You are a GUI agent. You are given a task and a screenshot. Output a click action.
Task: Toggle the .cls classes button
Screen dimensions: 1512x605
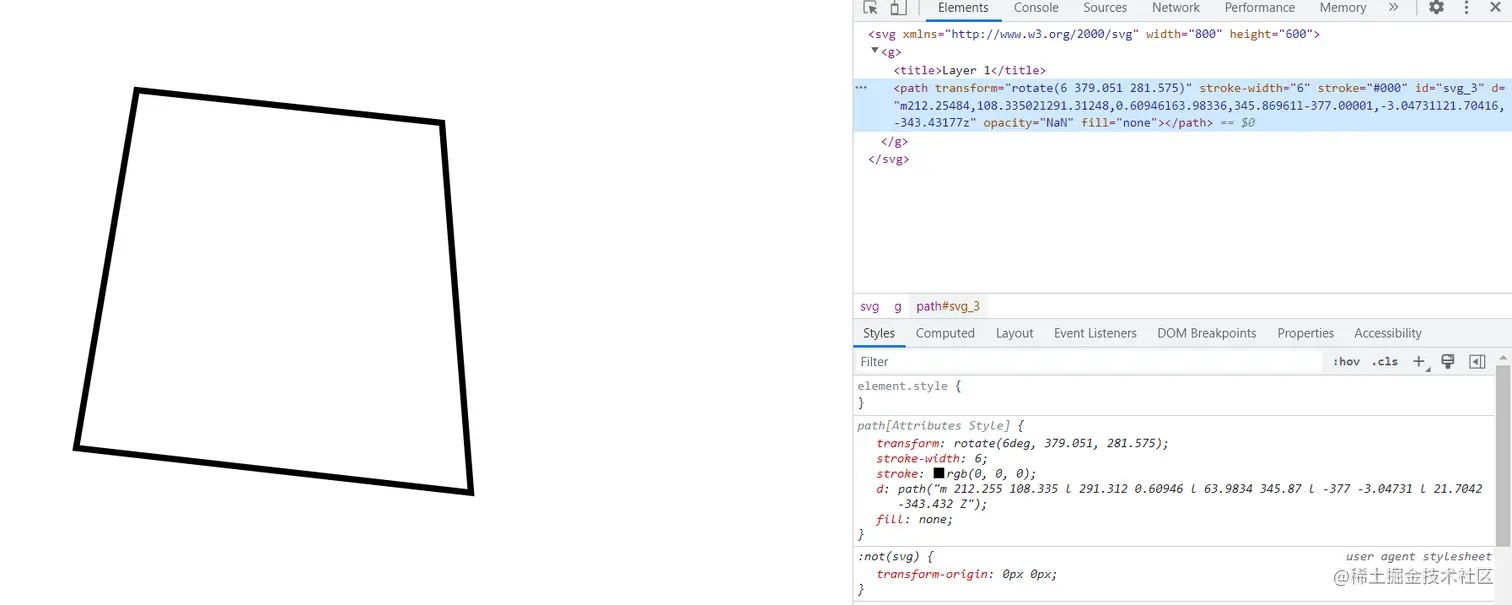pyautogui.click(x=1385, y=362)
